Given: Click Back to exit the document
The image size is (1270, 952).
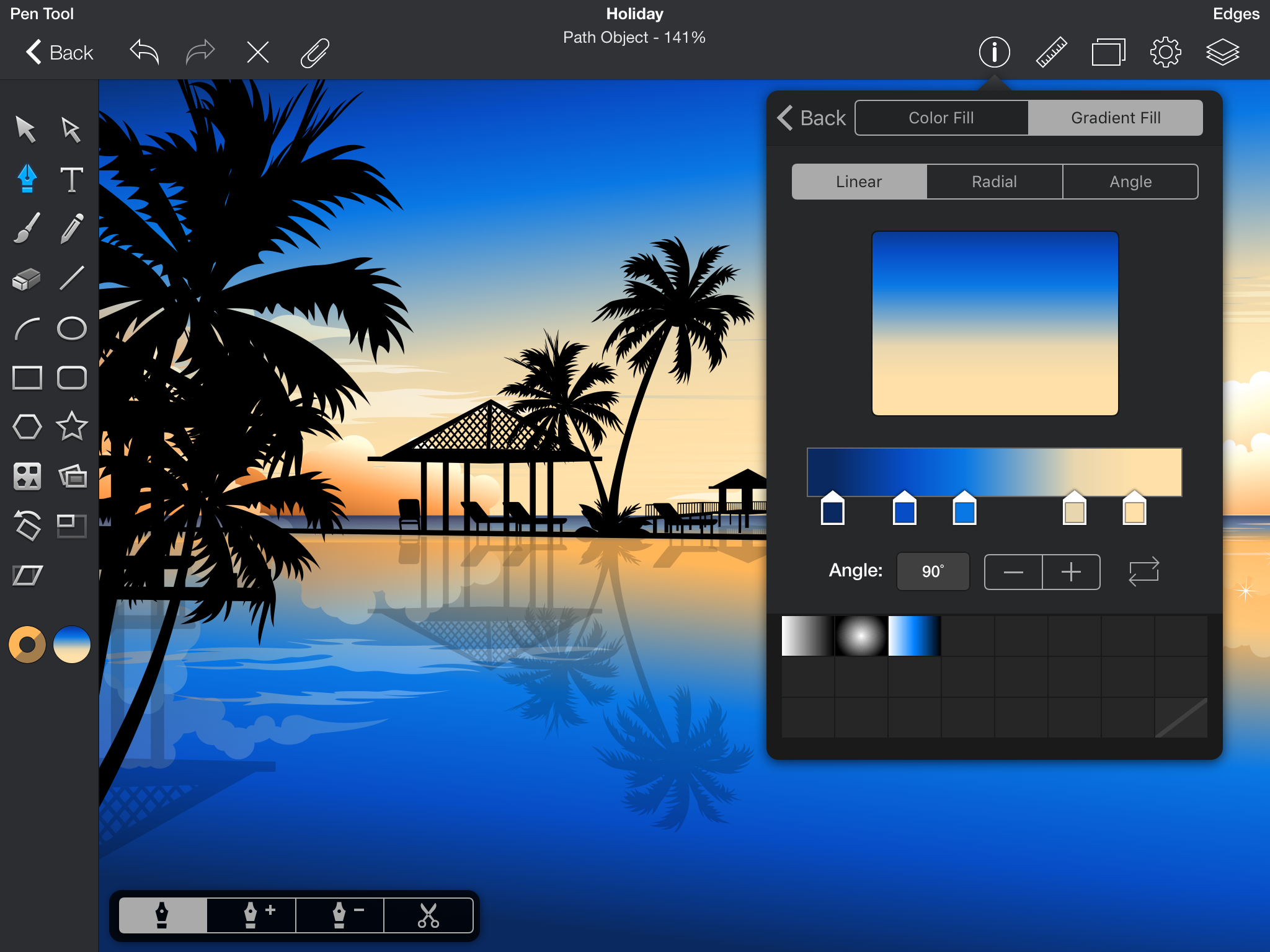Looking at the screenshot, I should pyautogui.click(x=59, y=52).
